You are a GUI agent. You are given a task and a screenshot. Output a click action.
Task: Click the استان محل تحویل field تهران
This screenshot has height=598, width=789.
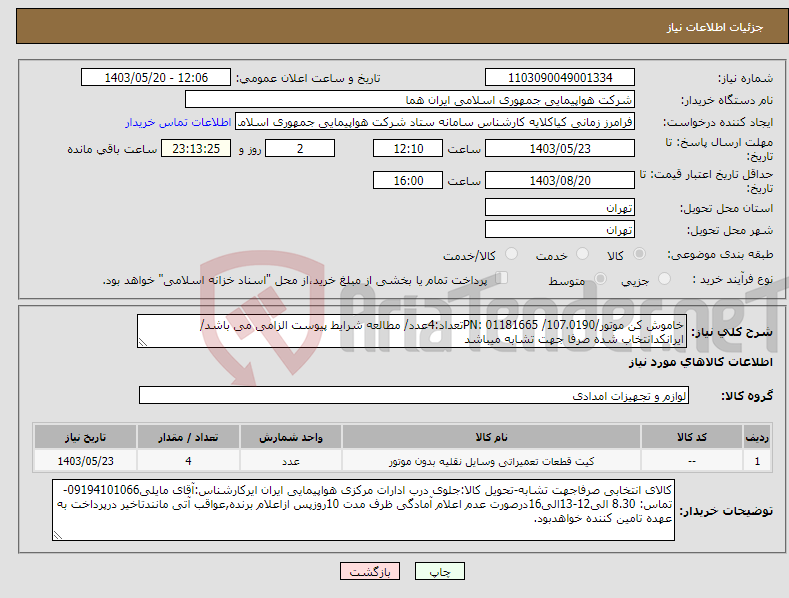point(560,207)
